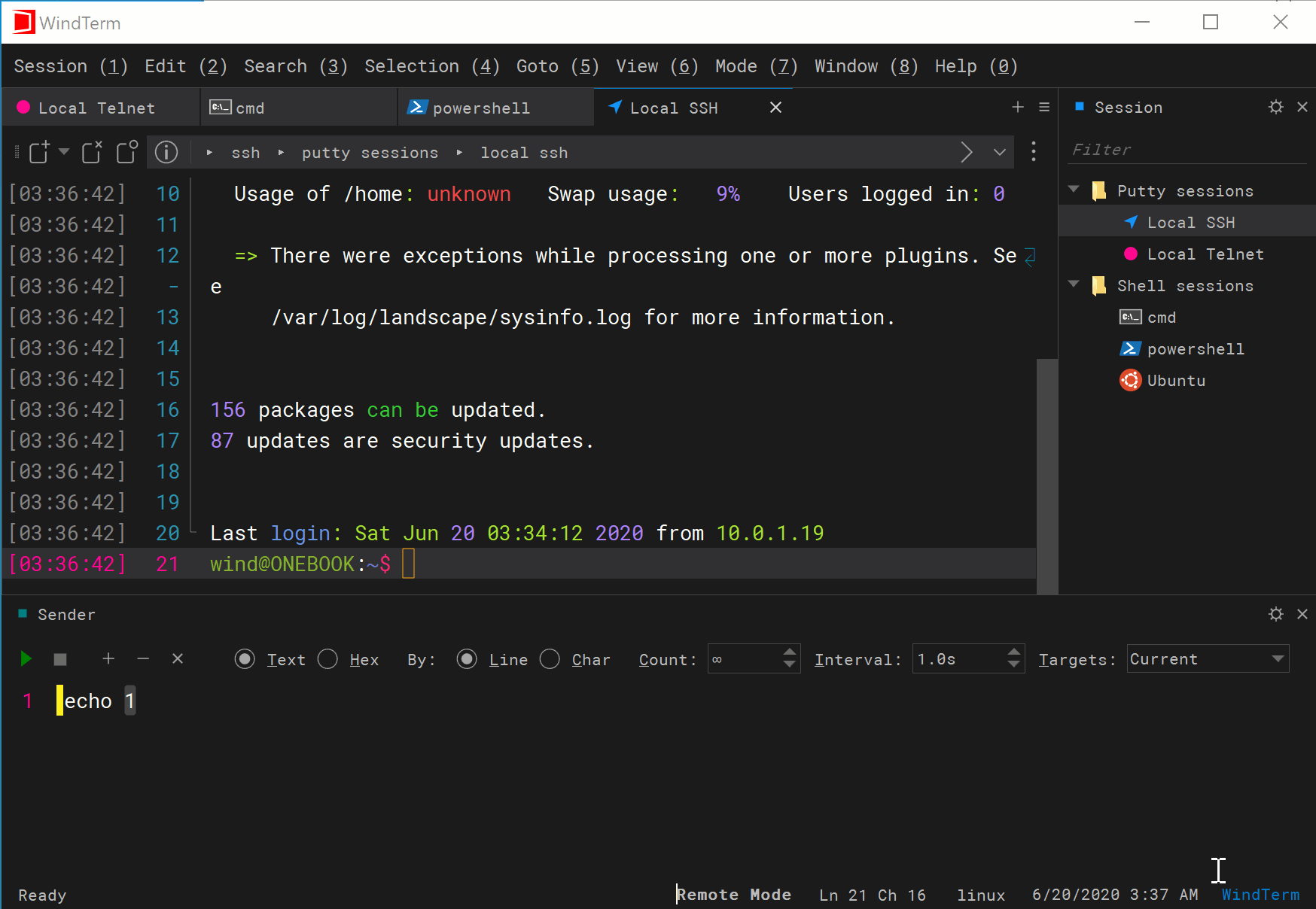1316x909 pixels.
Task: Open the Help menu
Action: (x=976, y=66)
